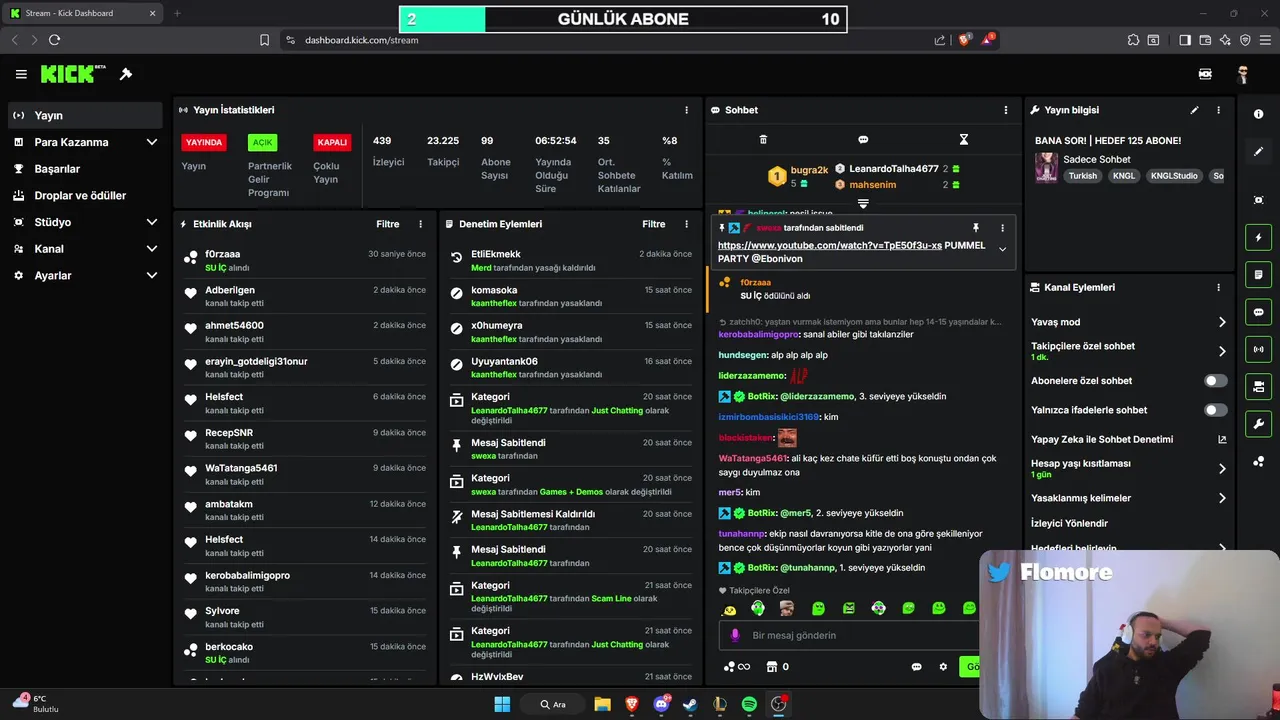
Task: Expand Para Kazanma sidebar section
Action: [x=152, y=142]
